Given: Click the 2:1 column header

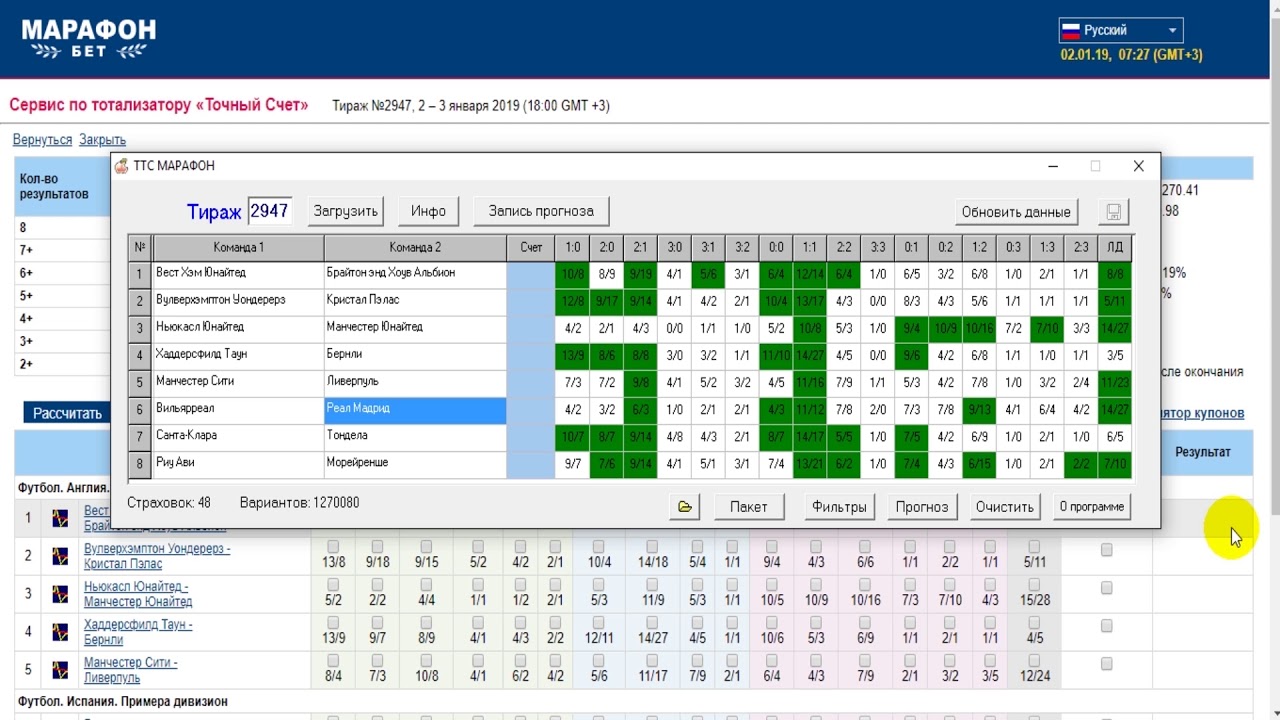Looking at the screenshot, I should 640,248.
